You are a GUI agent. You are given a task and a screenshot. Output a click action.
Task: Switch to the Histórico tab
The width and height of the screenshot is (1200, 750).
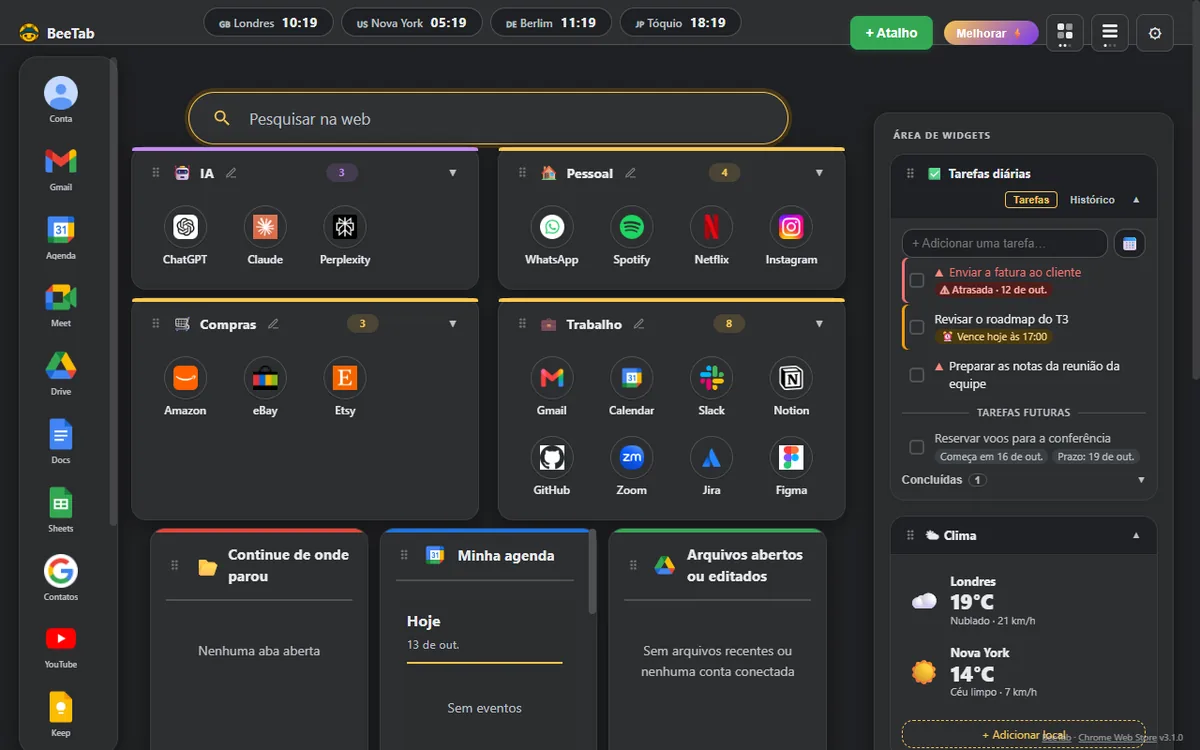1092,200
